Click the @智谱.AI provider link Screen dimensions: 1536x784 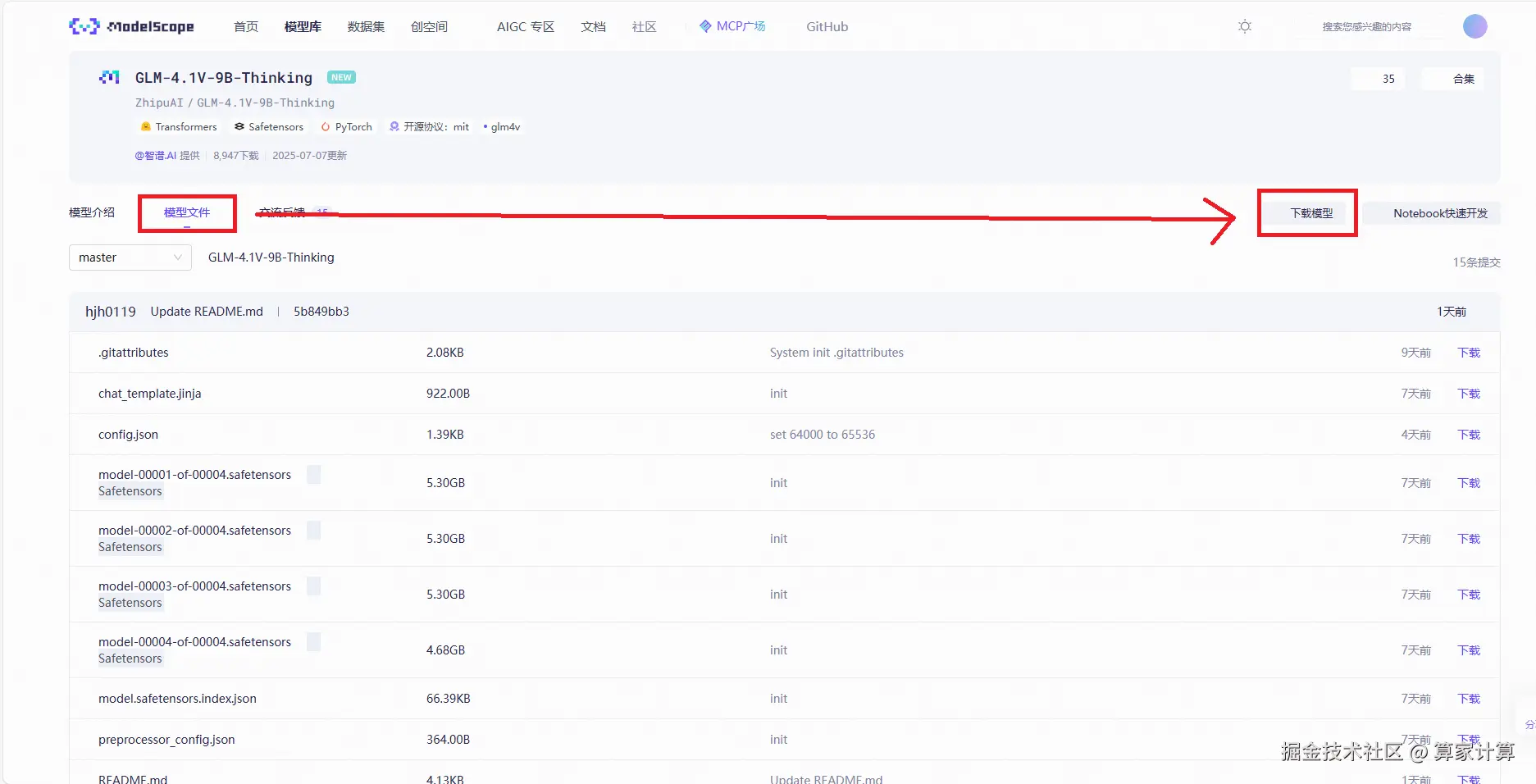[x=156, y=155]
